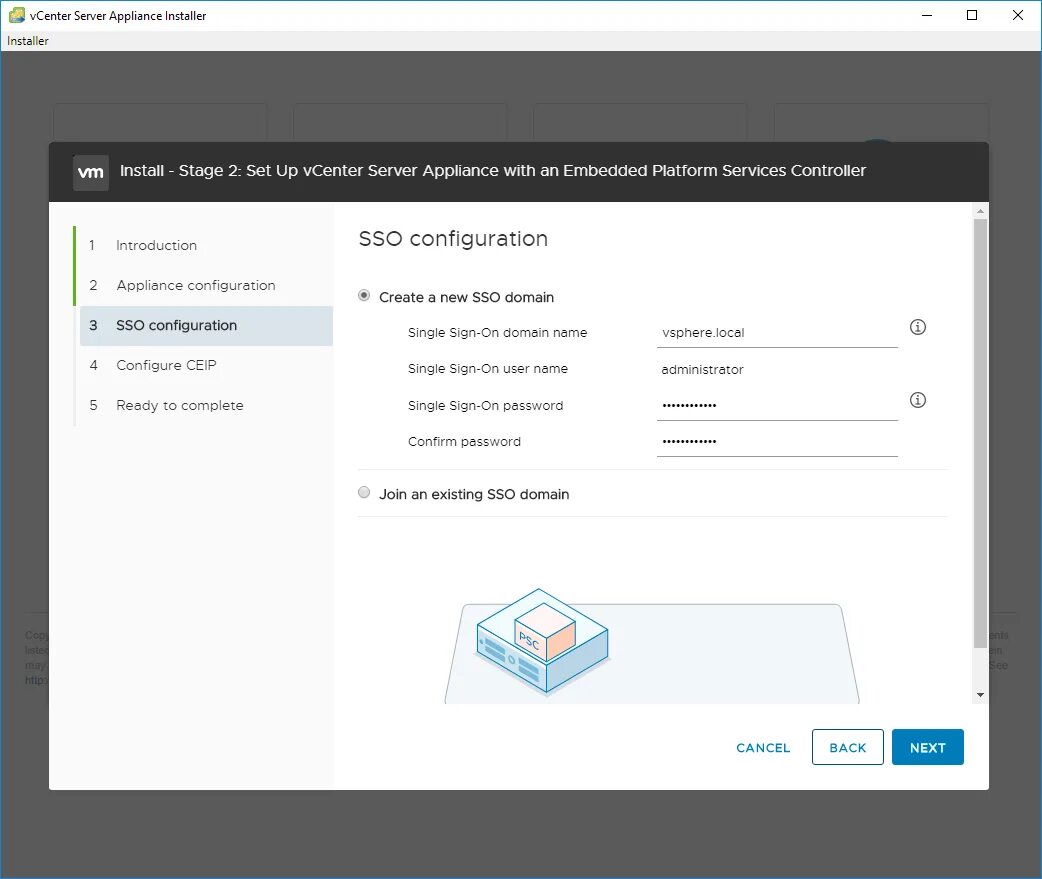The width and height of the screenshot is (1042, 879).
Task: Click the Single Sign-On user name label
Action: [x=488, y=369]
